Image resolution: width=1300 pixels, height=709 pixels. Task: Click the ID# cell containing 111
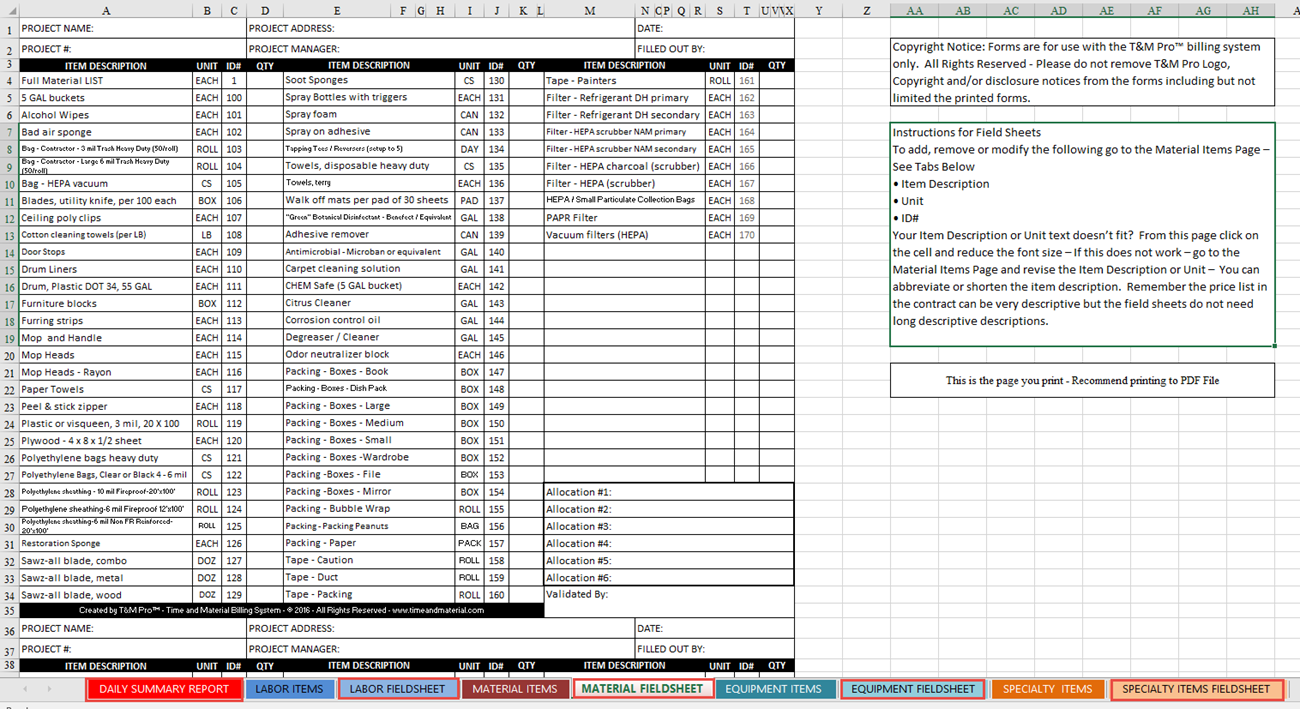(234, 286)
